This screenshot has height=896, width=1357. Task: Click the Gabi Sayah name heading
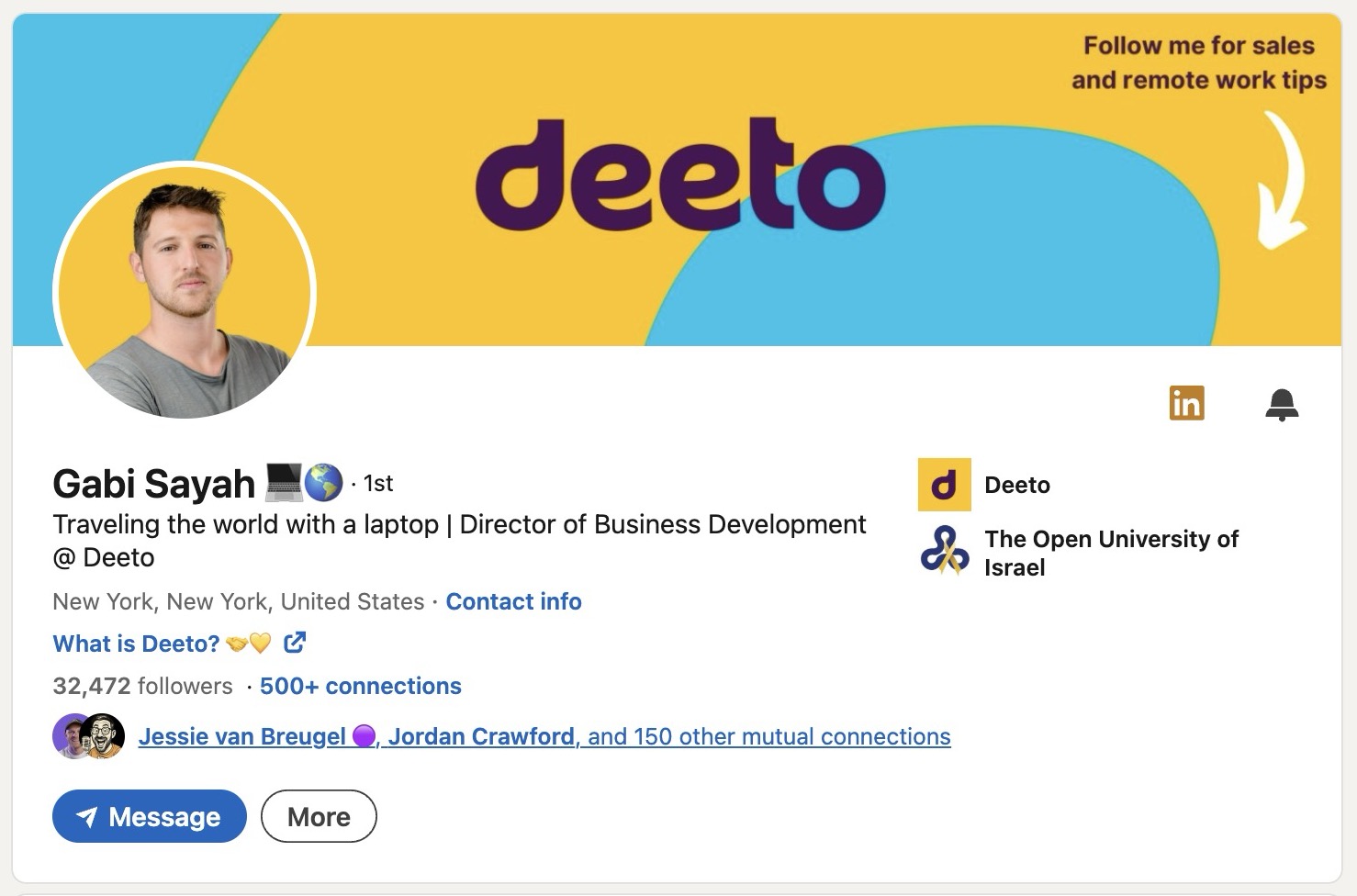click(153, 484)
